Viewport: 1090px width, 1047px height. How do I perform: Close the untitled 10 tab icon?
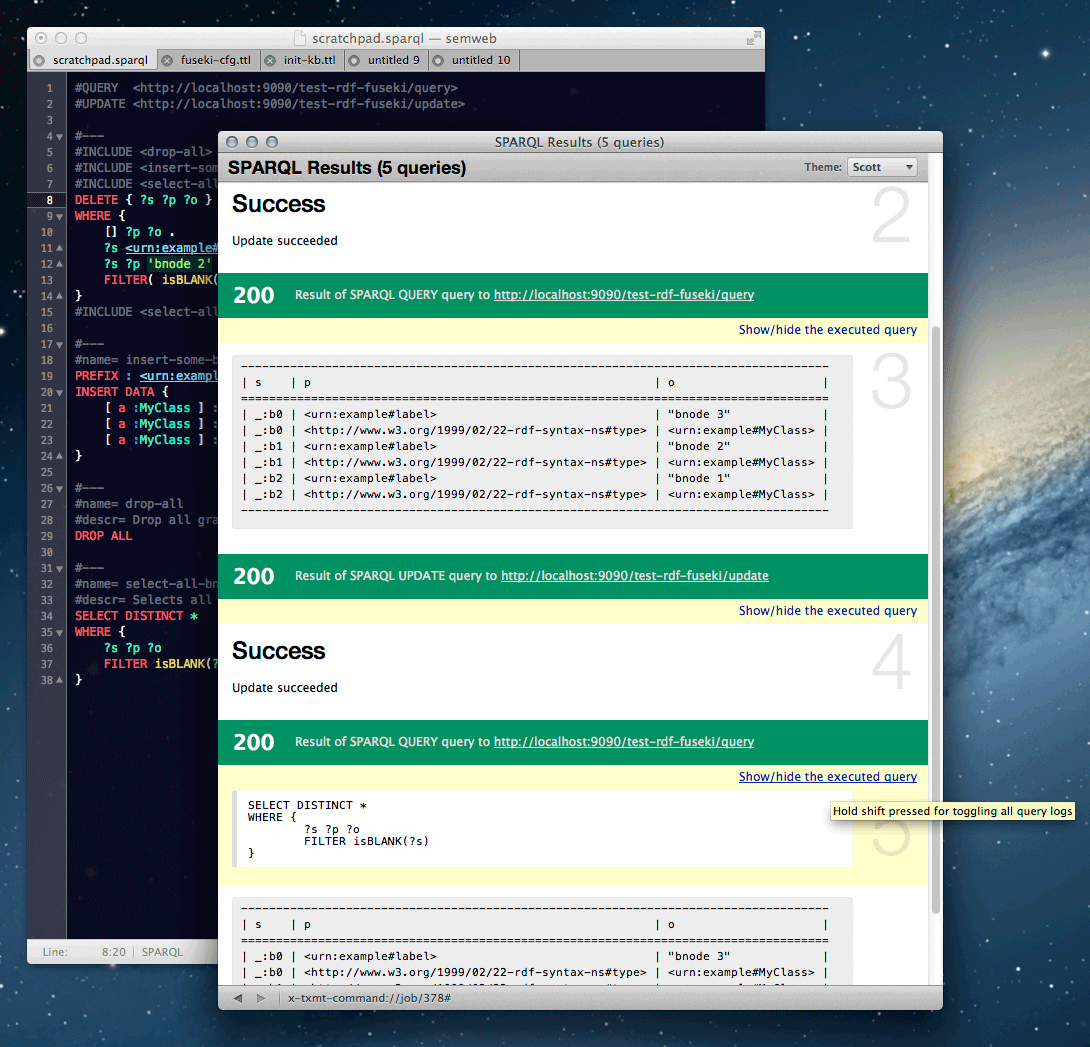438,60
